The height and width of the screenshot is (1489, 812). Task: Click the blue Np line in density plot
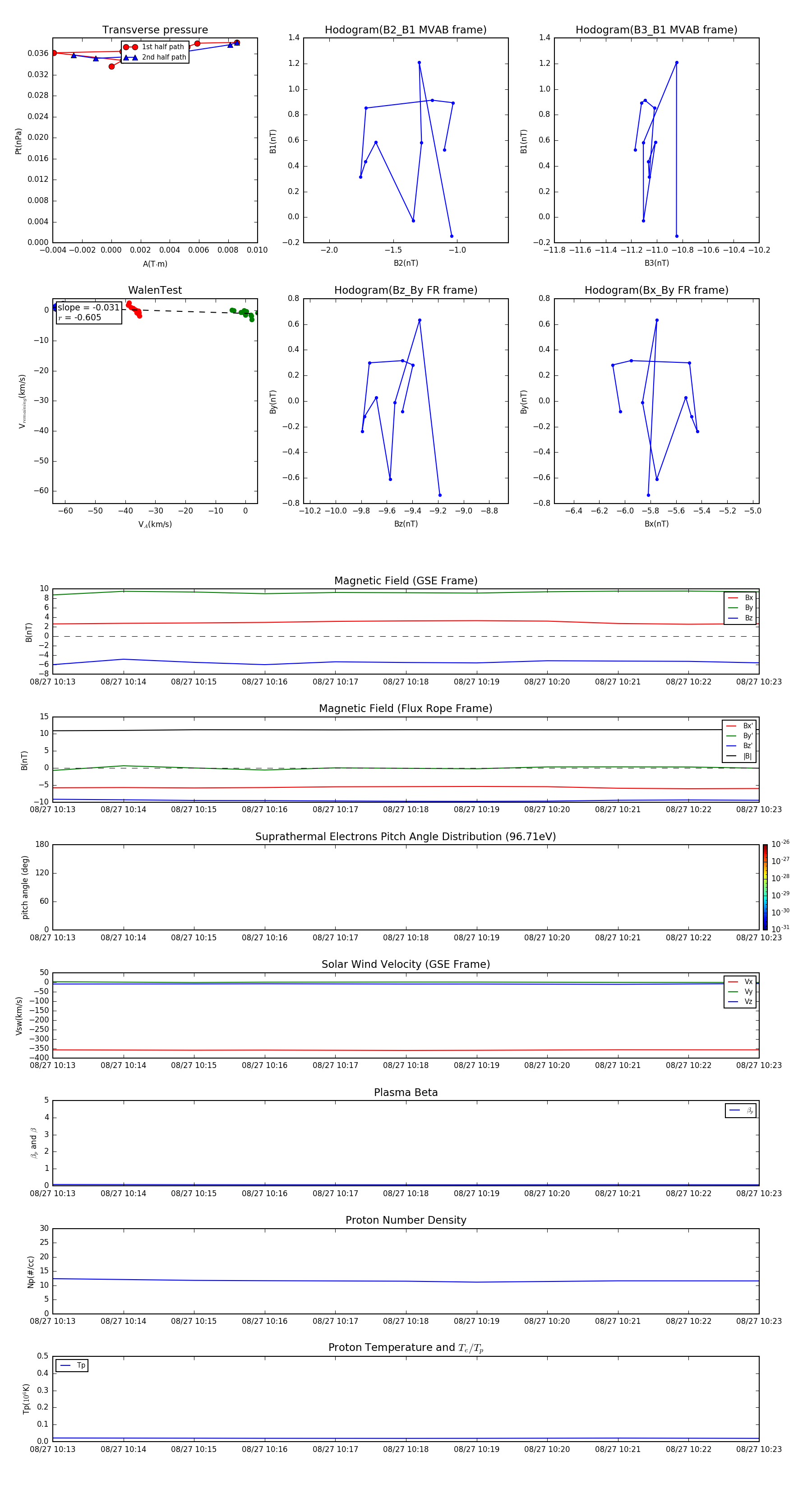coord(406,1281)
